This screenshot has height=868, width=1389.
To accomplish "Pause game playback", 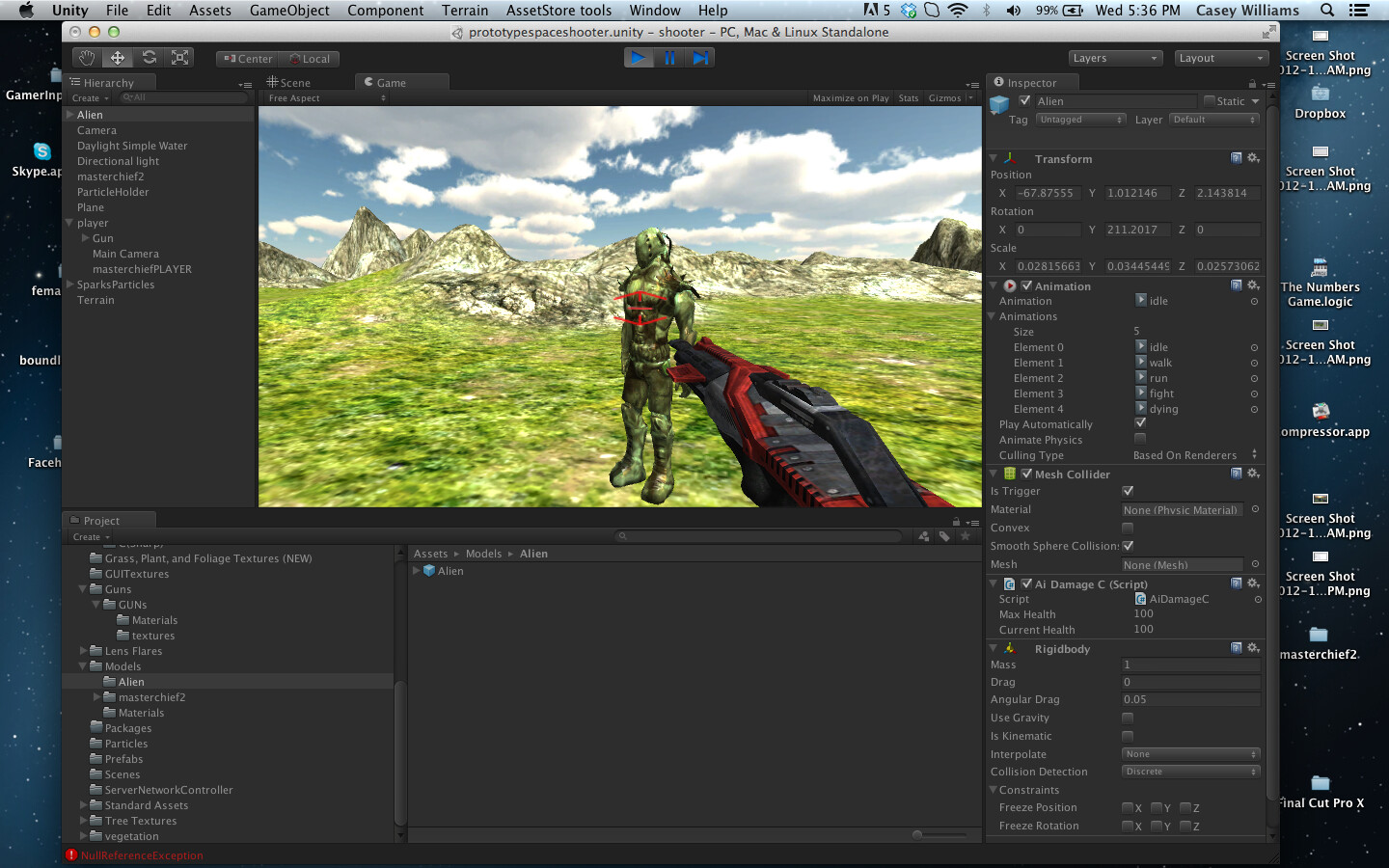I will click(670, 57).
